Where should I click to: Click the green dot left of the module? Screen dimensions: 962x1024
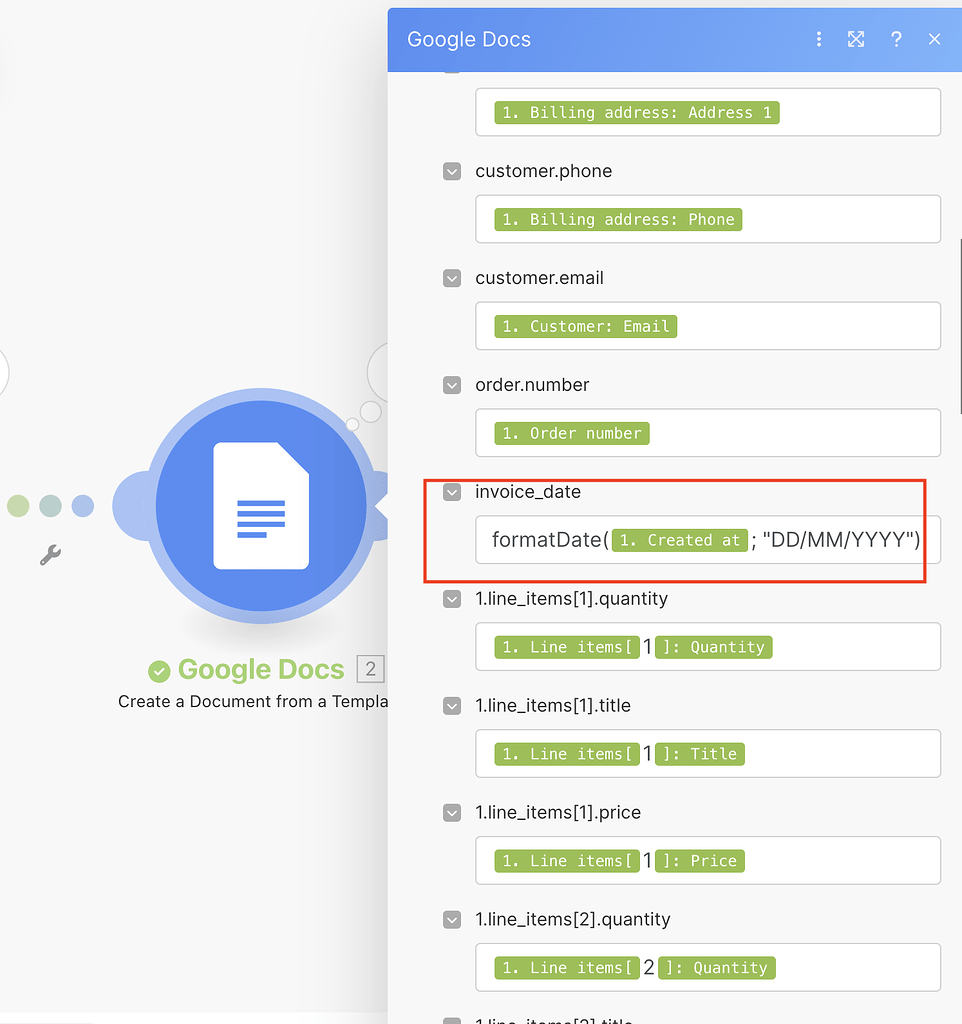pos(17,506)
